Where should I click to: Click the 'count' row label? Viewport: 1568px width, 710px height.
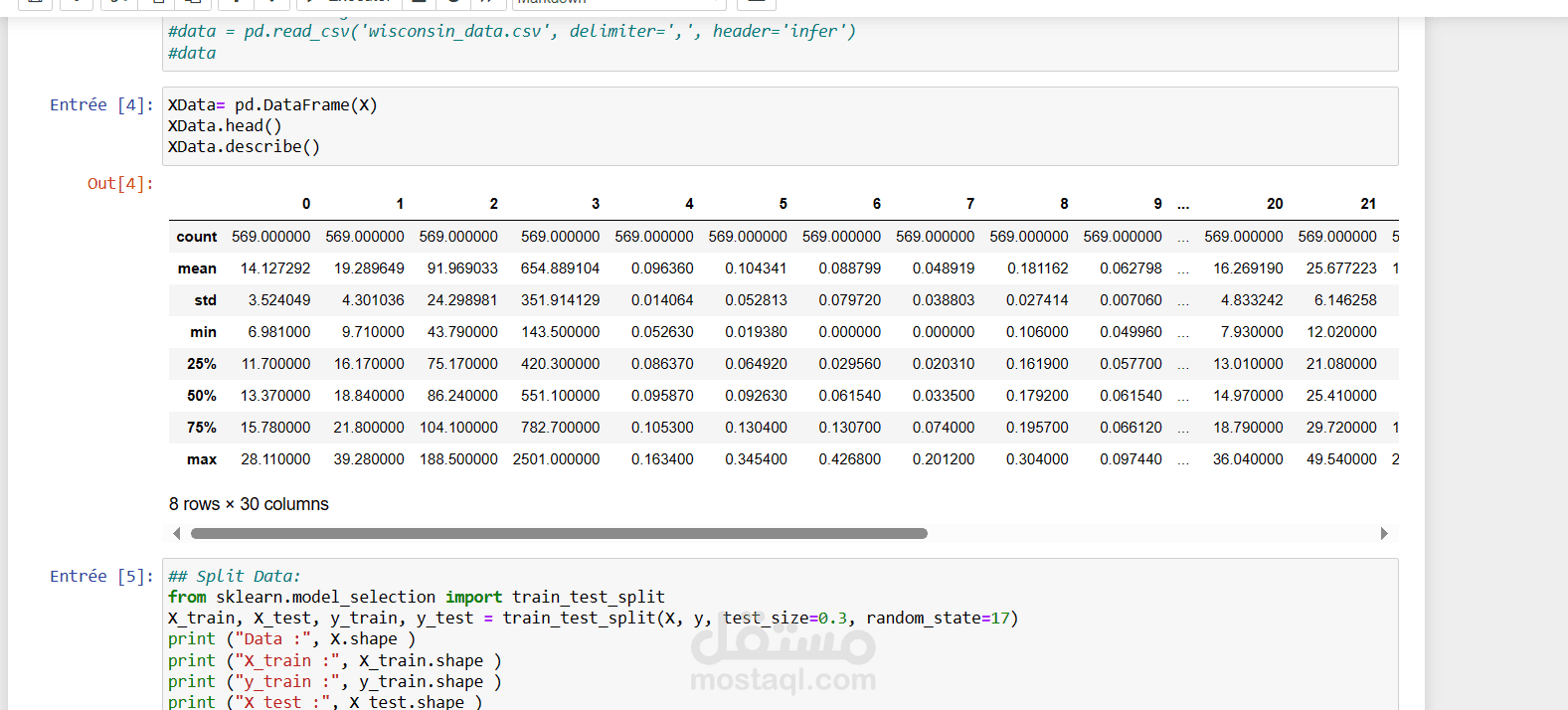pyautogui.click(x=197, y=237)
